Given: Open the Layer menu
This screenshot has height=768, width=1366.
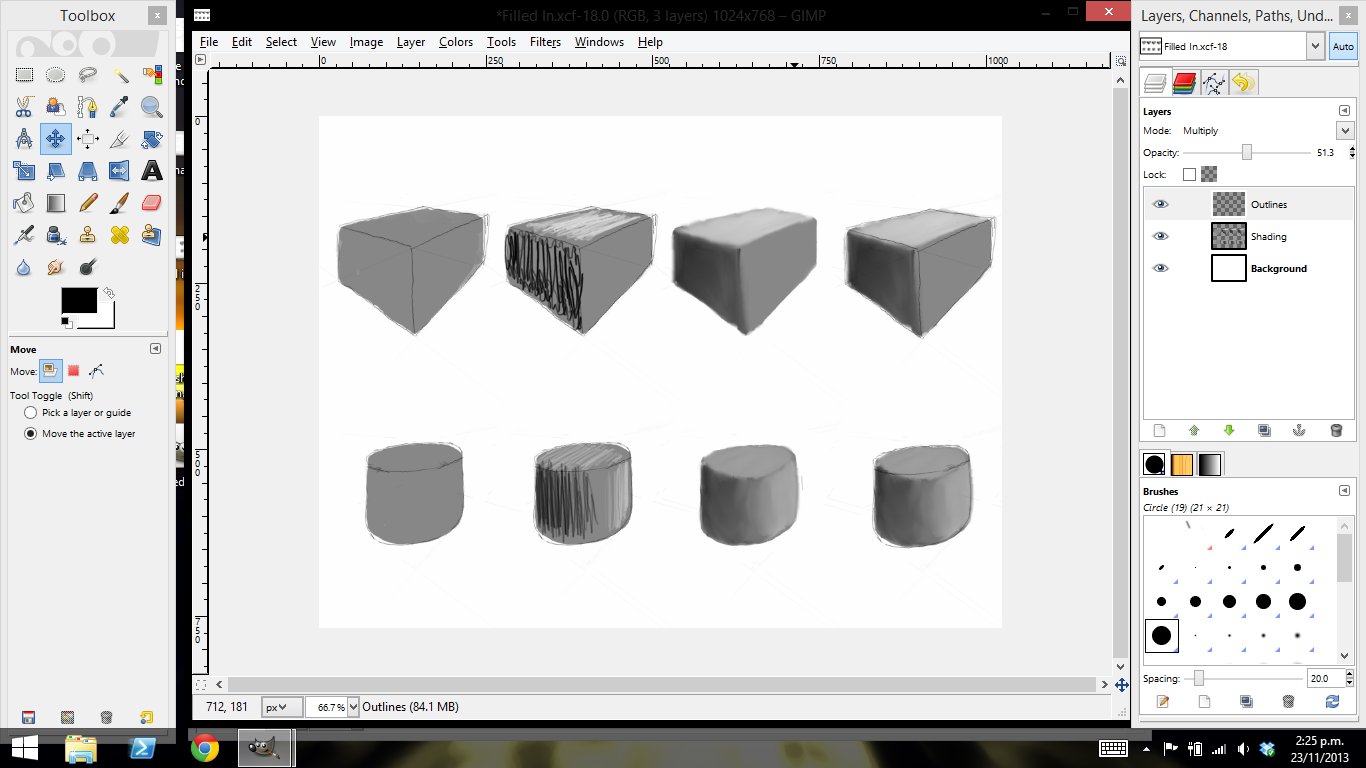Looking at the screenshot, I should (411, 42).
